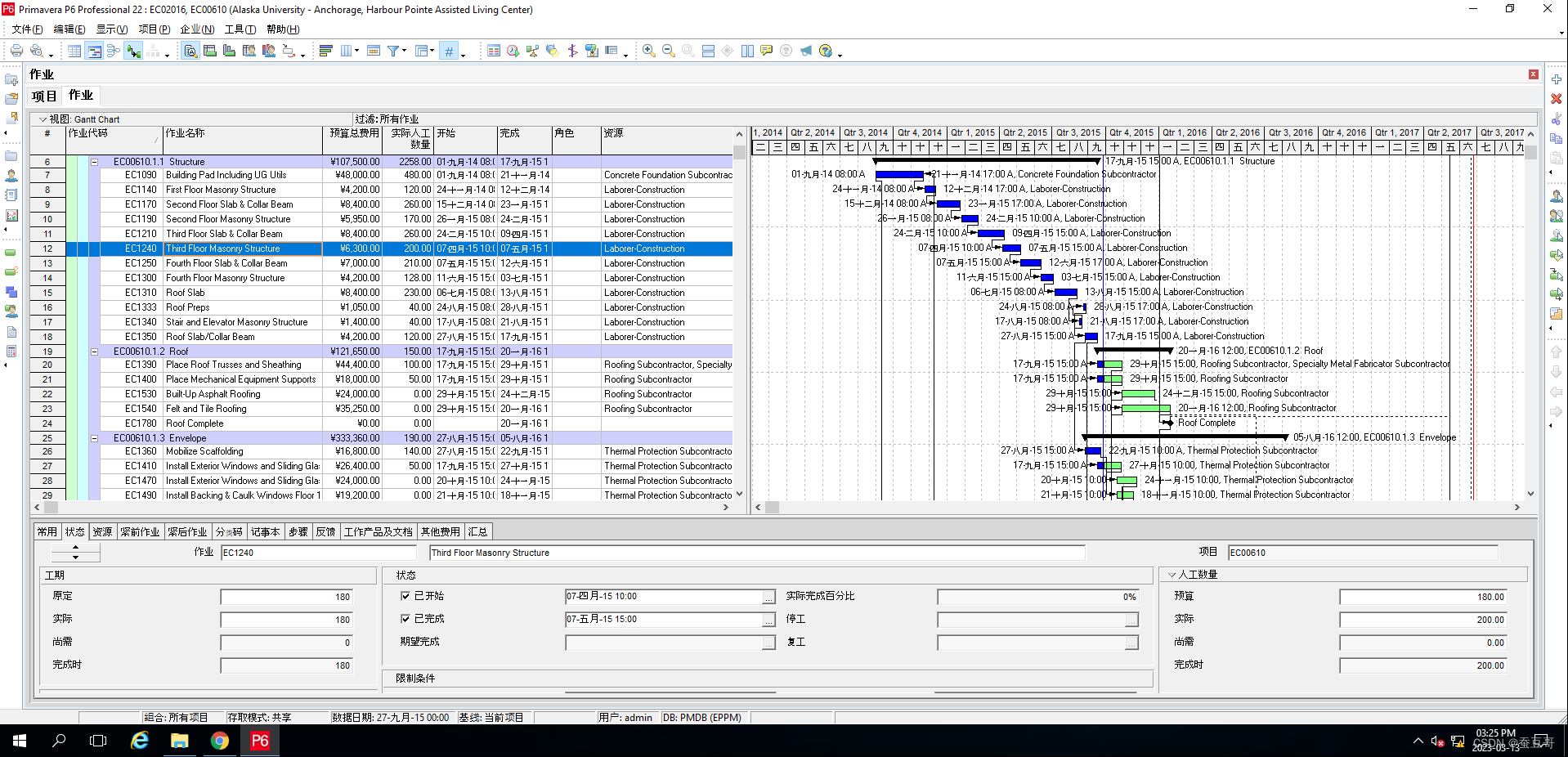This screenshot has width=1568, height=757.
Task: Run the Schedule tool (clock icon)
Action: (513, 50)
